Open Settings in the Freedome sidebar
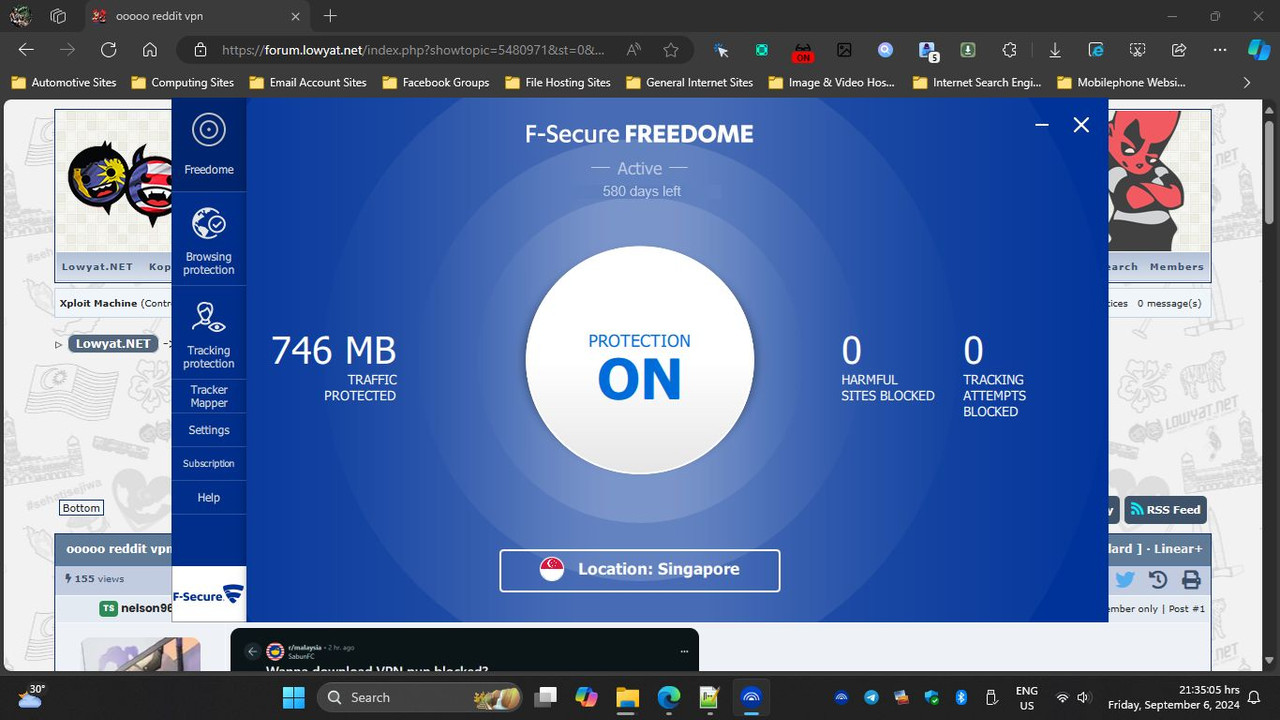This screenshot has width=1280, height=720. (x=208, y=429)
